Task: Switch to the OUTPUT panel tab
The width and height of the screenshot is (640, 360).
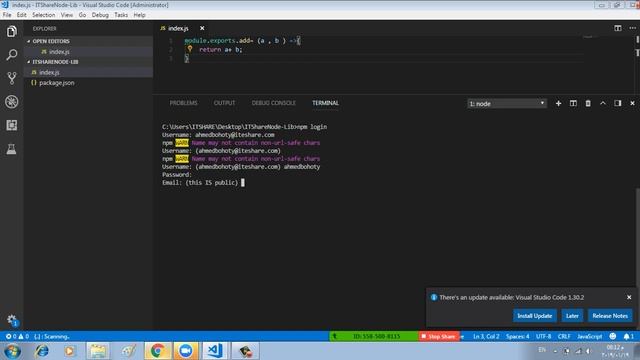Action: pyautogui.click(x=224, y=103)
